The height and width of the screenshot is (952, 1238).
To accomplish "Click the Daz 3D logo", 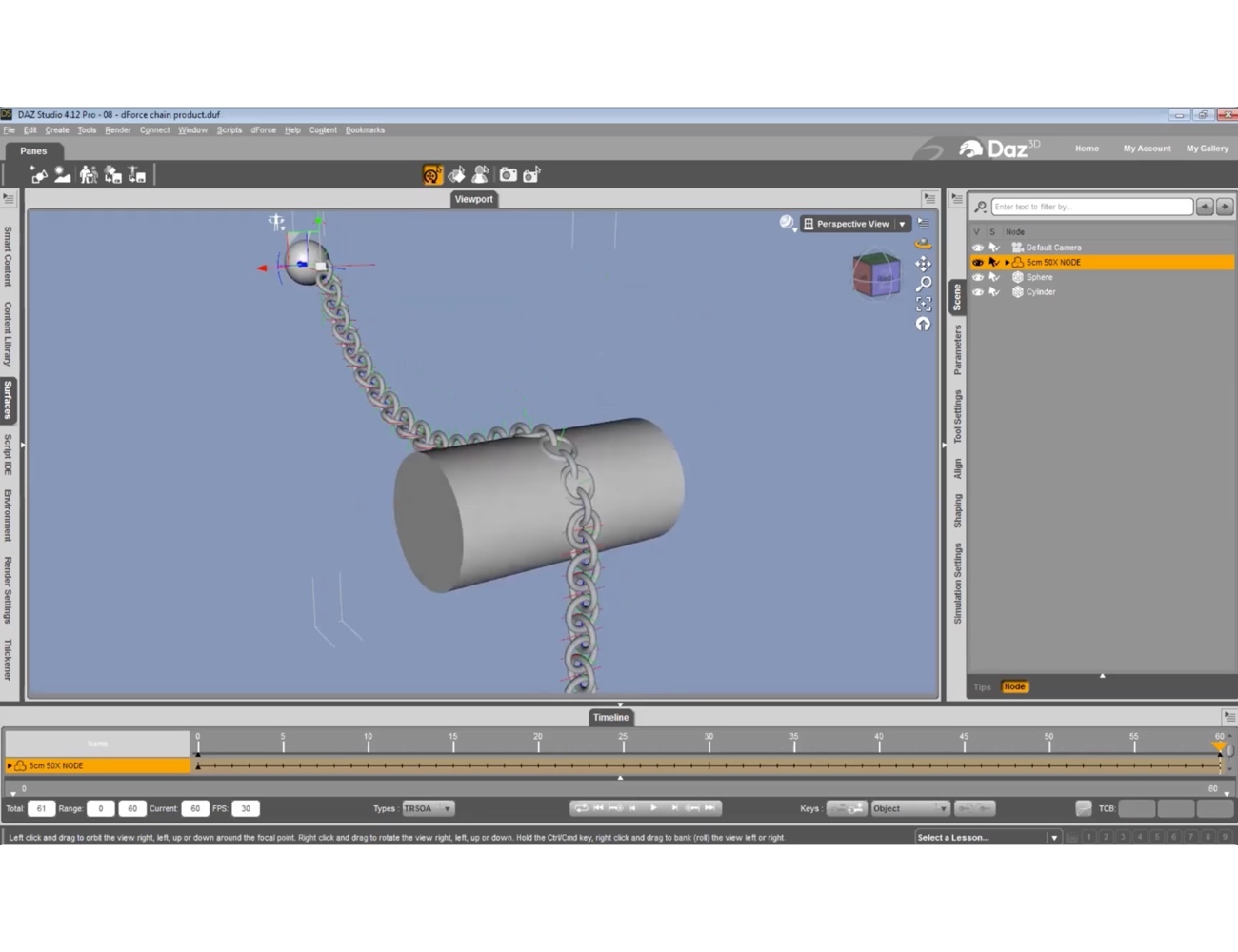I will point(999,148).
